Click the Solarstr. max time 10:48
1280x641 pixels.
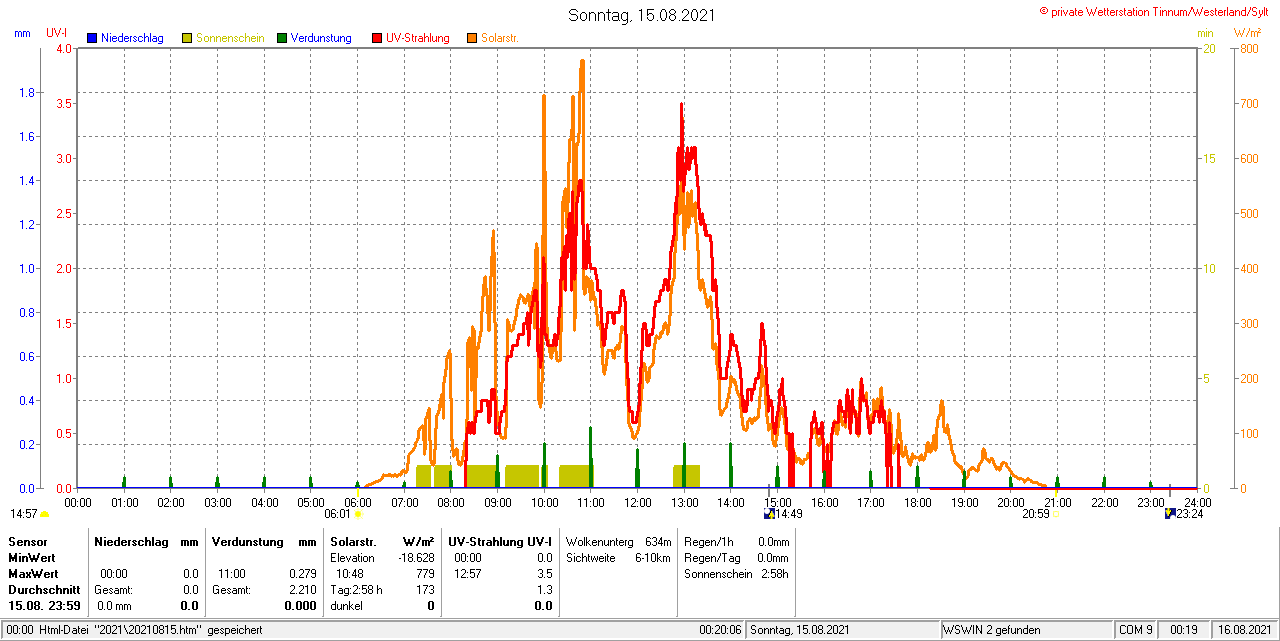[350, 574]
